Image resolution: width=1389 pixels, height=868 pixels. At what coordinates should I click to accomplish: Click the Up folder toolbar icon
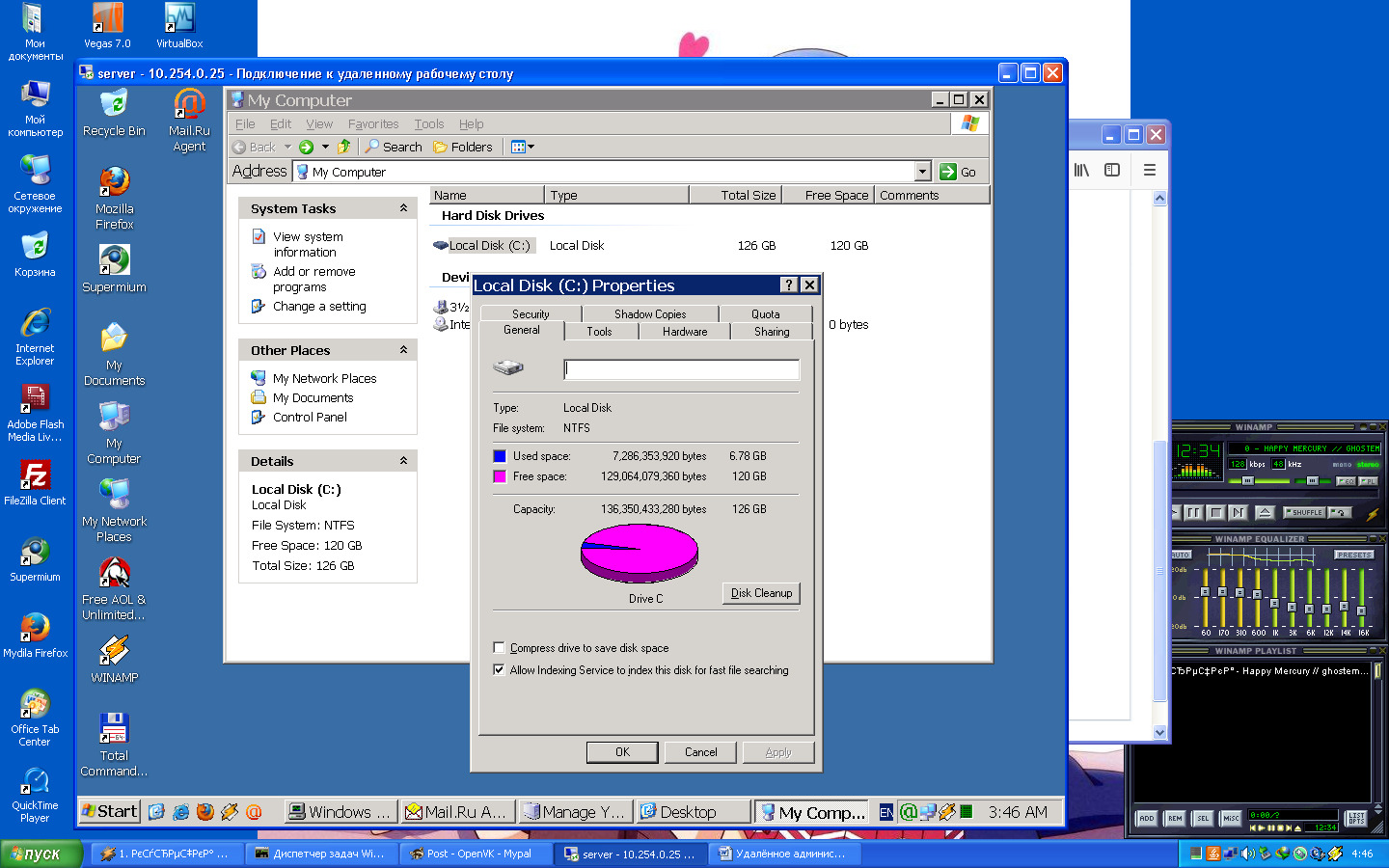tap(343, 147)
